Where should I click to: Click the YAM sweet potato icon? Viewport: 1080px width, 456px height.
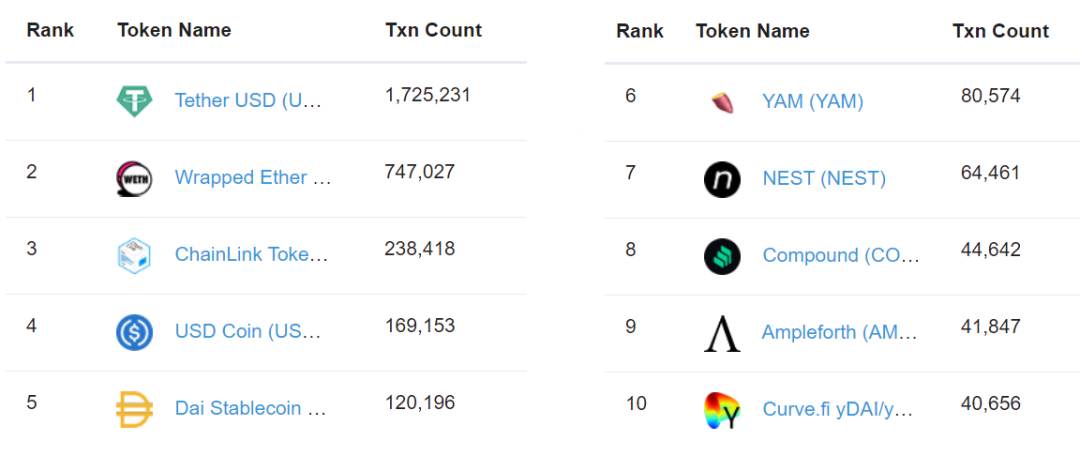(721, 101)
